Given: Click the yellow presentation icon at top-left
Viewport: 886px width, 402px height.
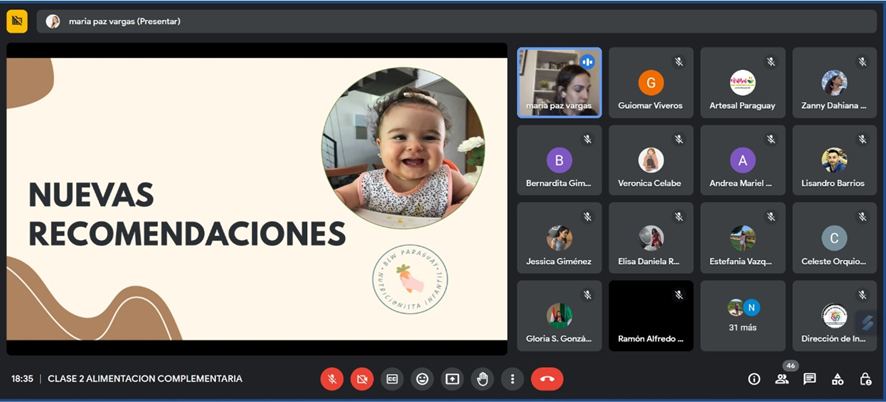Looking at the screenshot, I should (x=17, y=20).
